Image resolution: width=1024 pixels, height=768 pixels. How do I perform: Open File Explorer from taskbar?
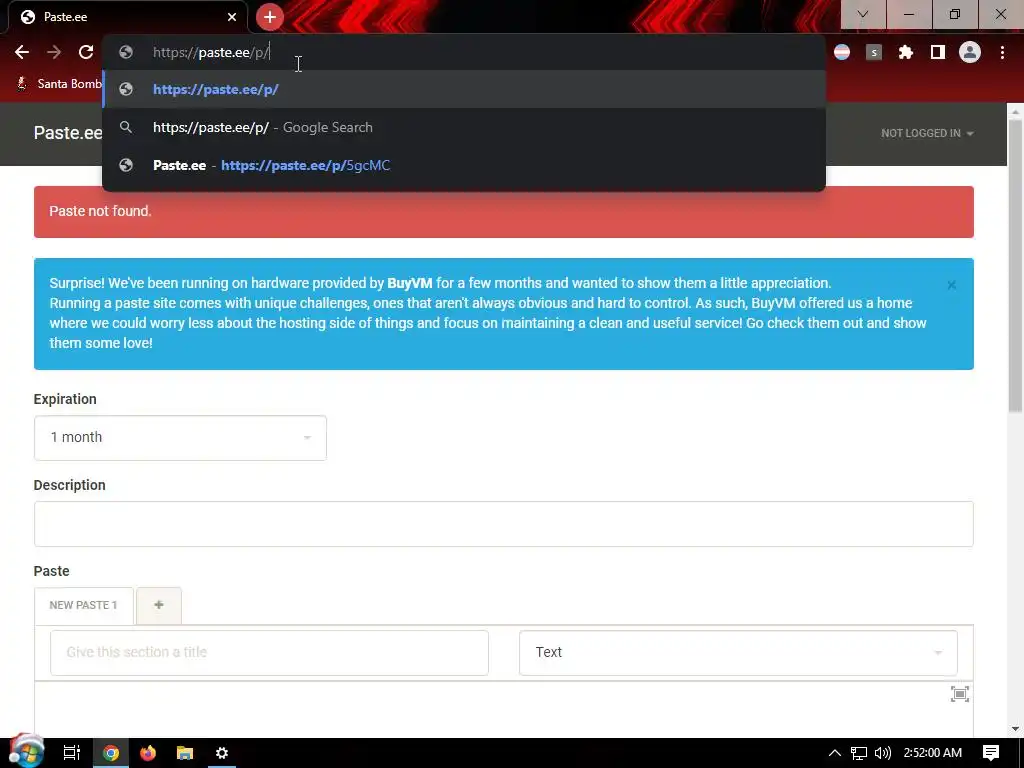point(185,753)
